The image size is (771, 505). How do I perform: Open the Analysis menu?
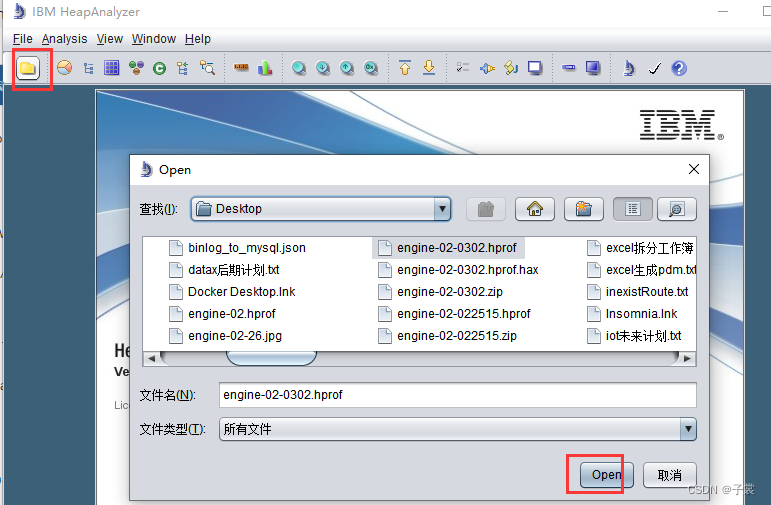64,39
